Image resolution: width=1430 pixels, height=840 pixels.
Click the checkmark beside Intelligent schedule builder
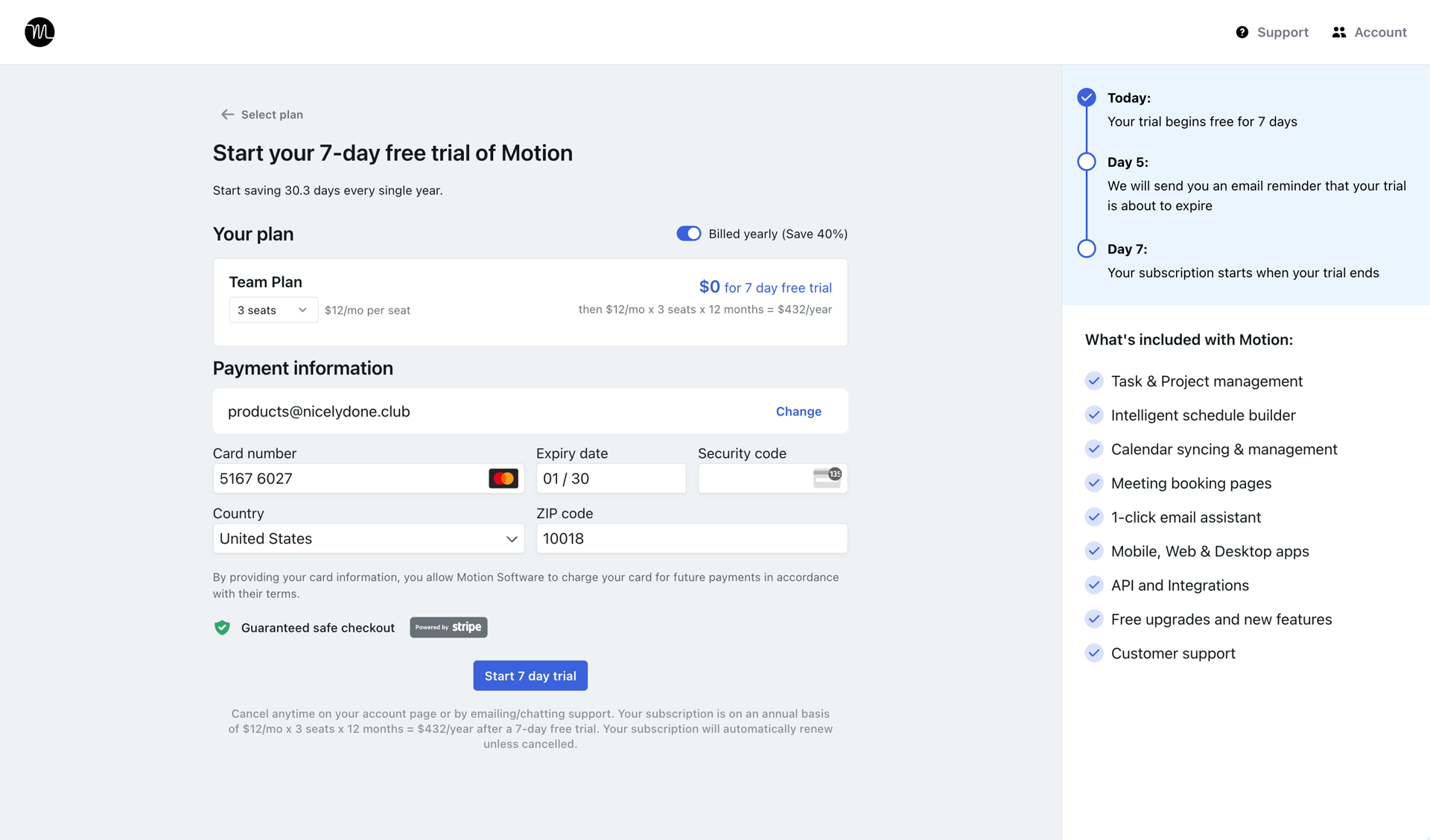point(1094,415)
